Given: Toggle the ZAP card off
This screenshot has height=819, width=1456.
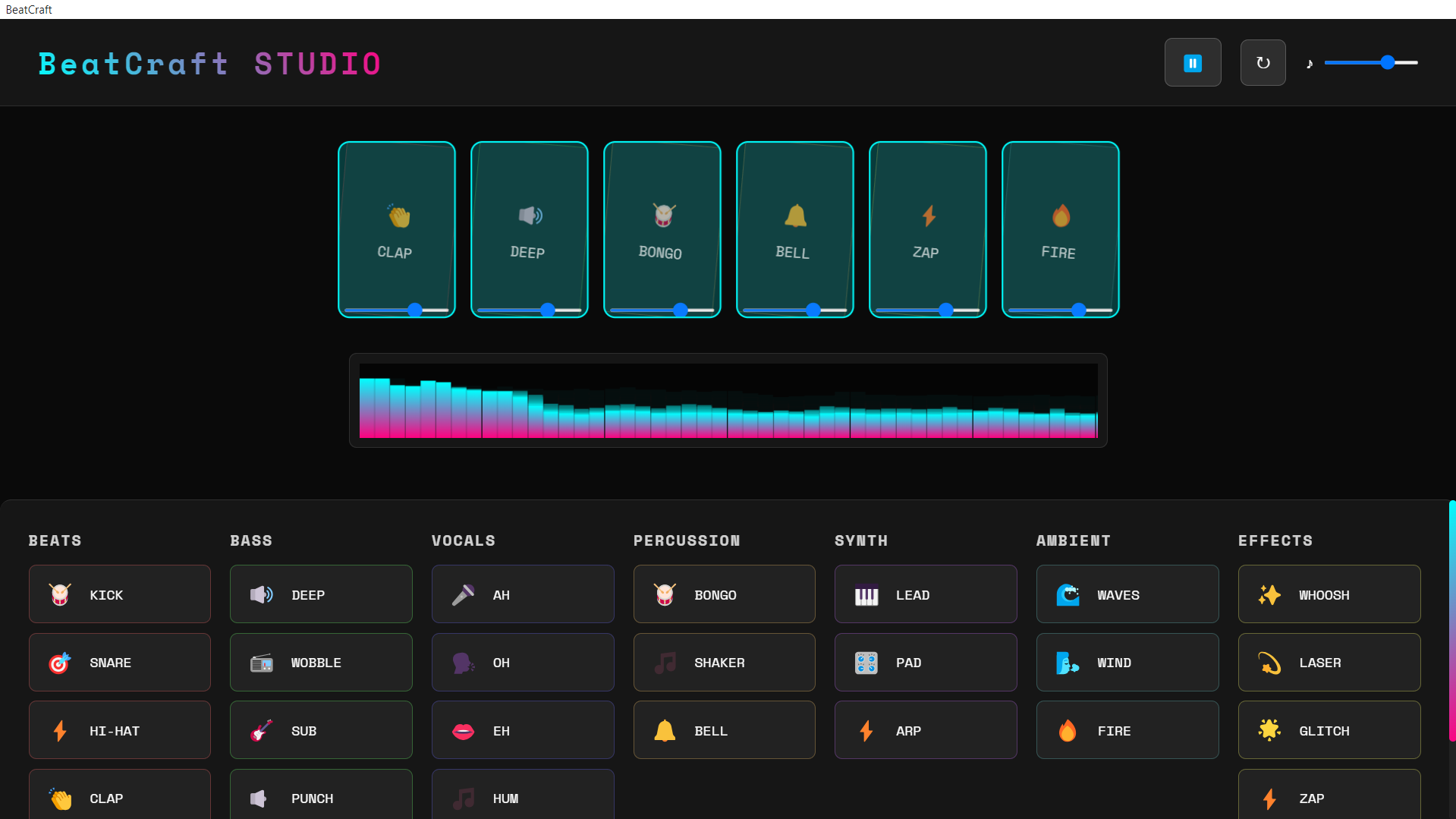Looking at the screenshot, I should pyautogui.click(x=927, y=229).
